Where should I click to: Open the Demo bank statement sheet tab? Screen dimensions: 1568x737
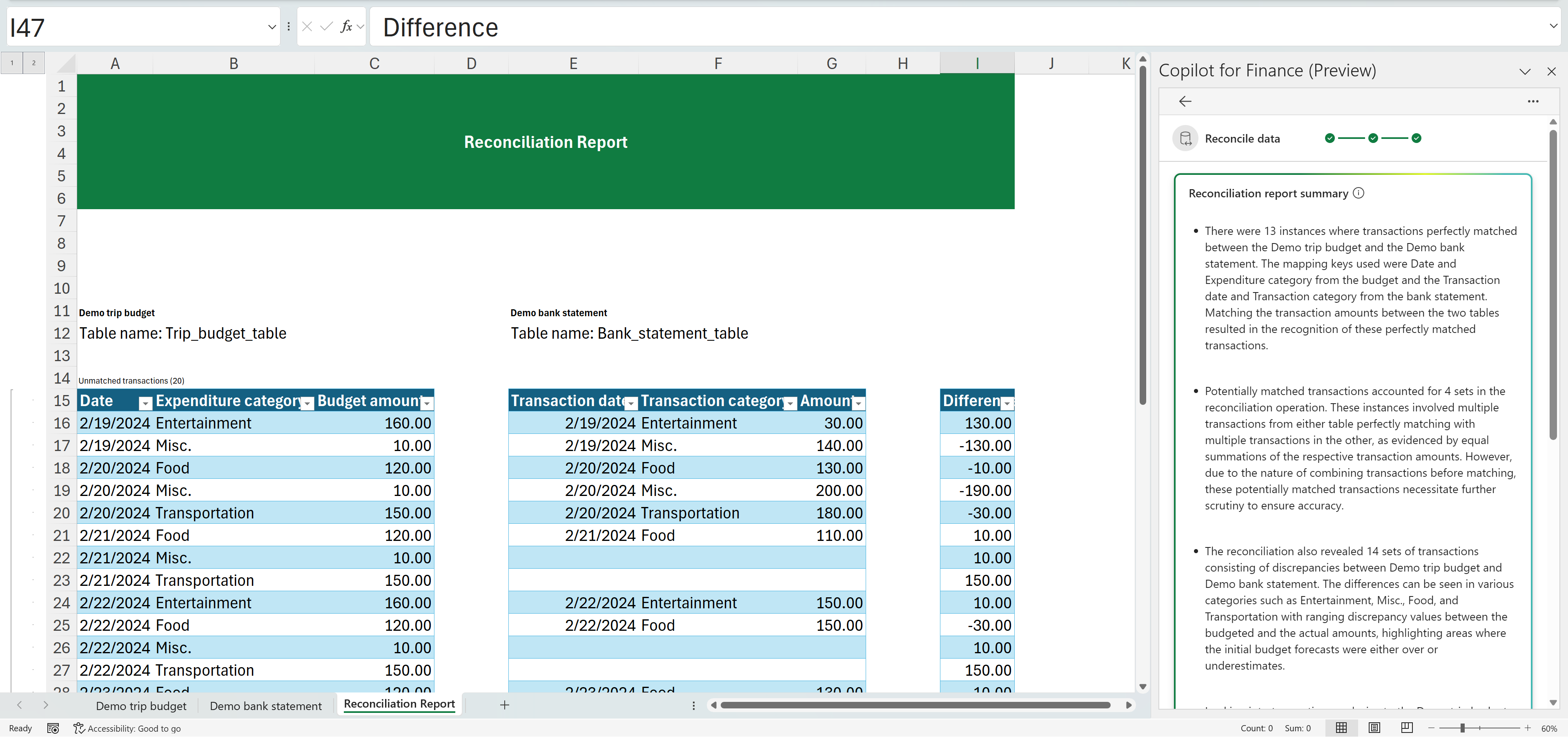tap(265, 705)
